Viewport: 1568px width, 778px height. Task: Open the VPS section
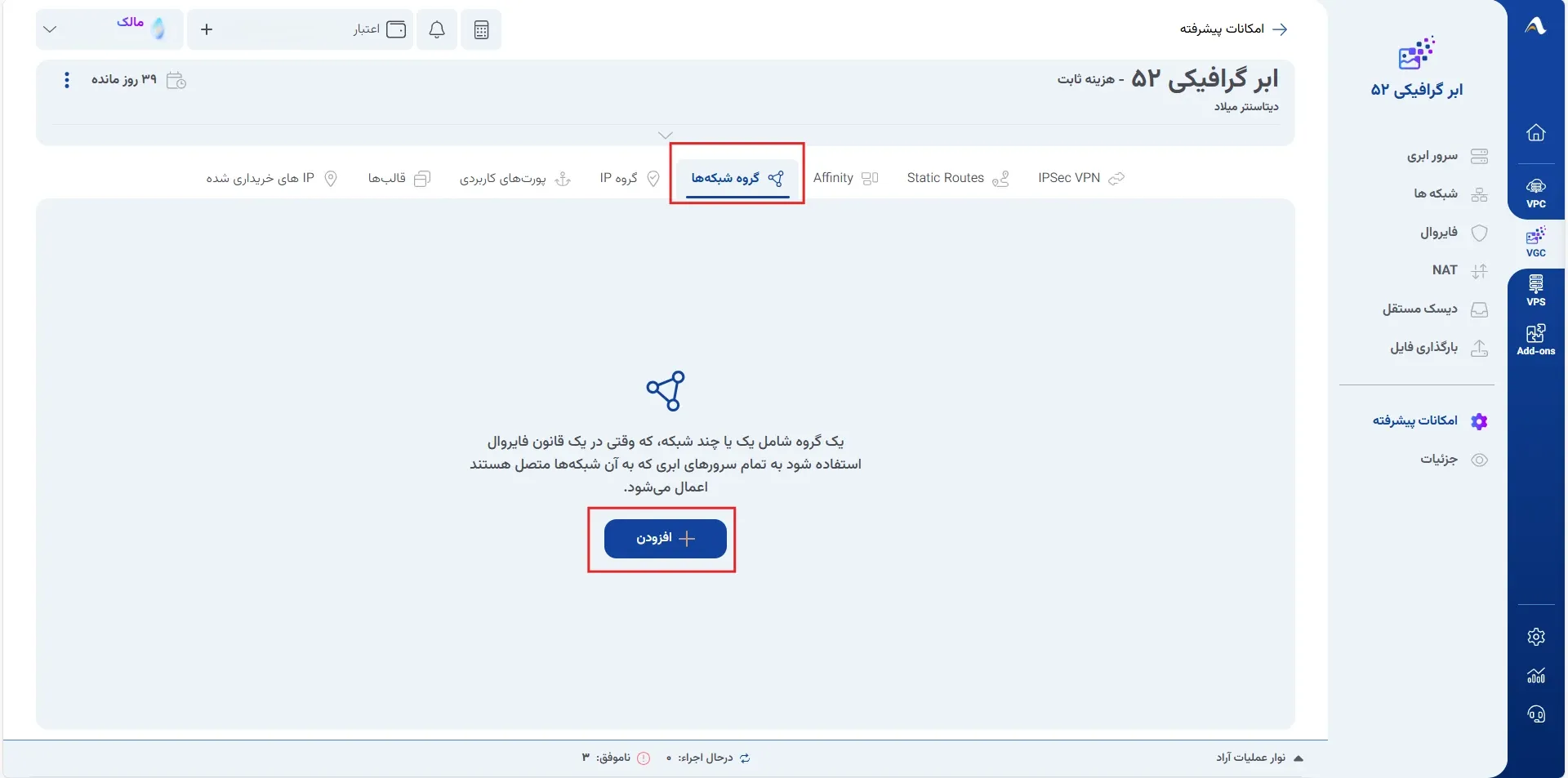(x=1536, y=291)
